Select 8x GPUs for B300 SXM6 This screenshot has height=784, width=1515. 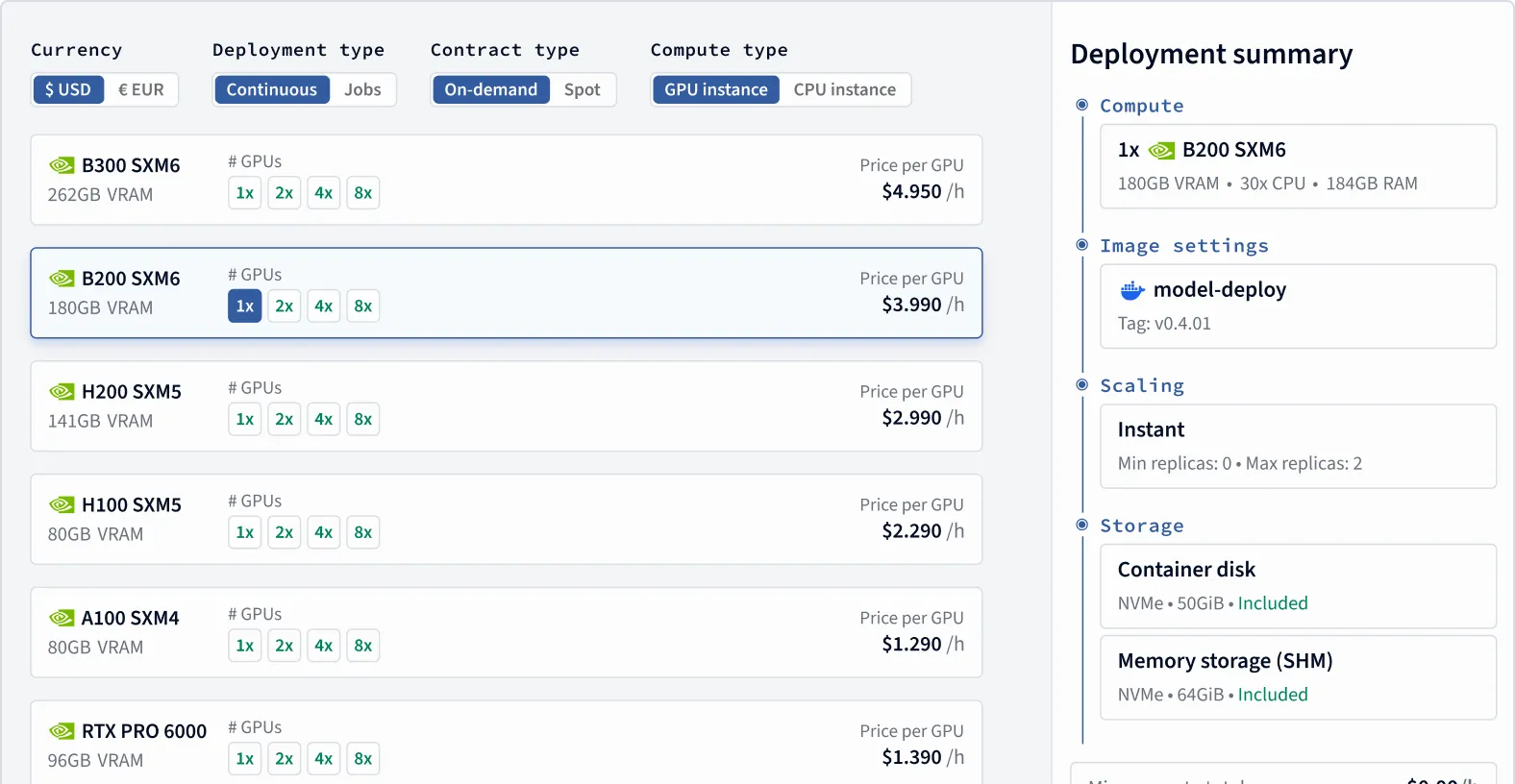coord(363,193)
